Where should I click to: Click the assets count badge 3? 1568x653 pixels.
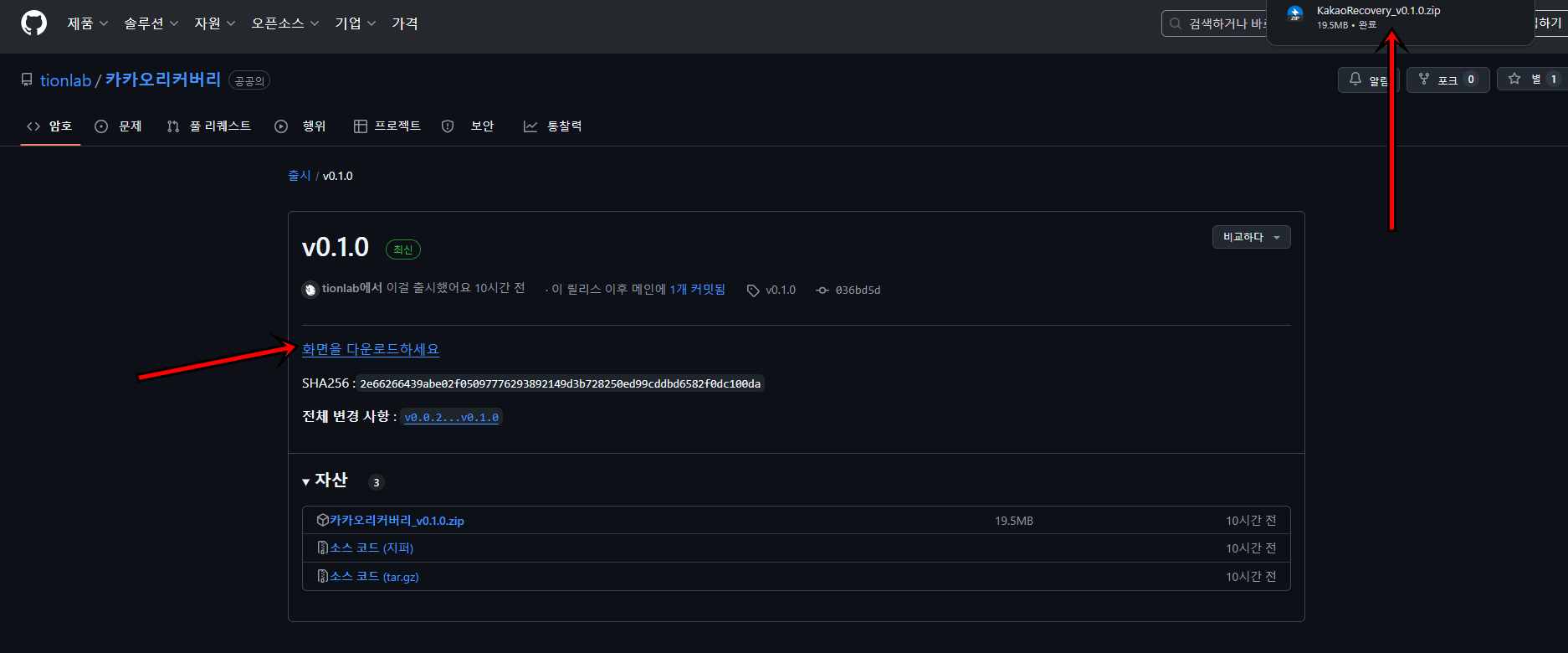click(377, 482)
